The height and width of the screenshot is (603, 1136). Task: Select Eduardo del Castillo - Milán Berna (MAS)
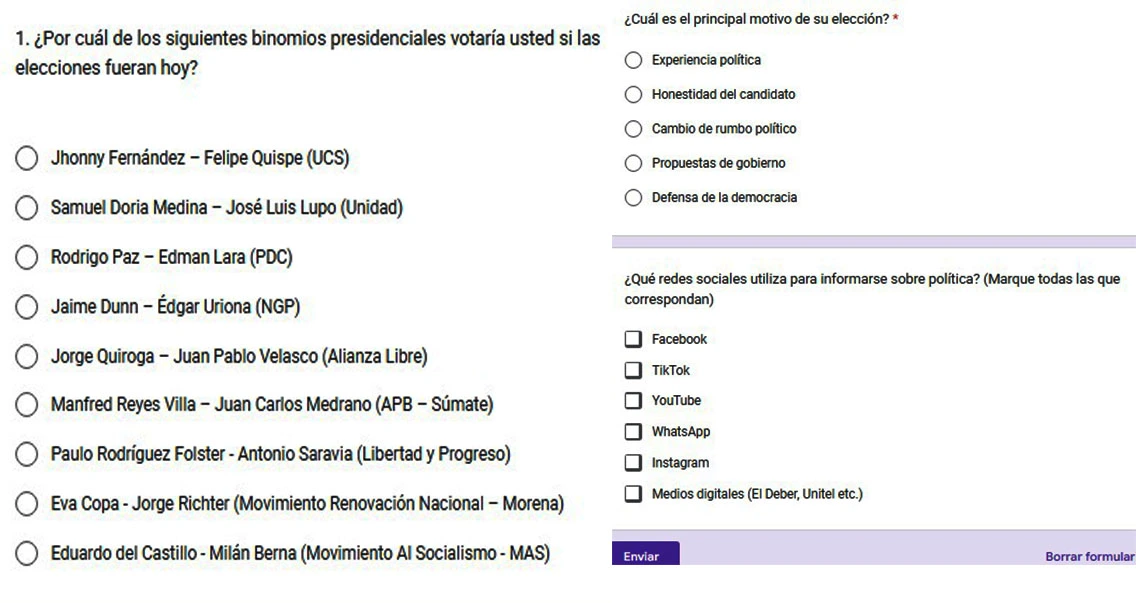27,554
